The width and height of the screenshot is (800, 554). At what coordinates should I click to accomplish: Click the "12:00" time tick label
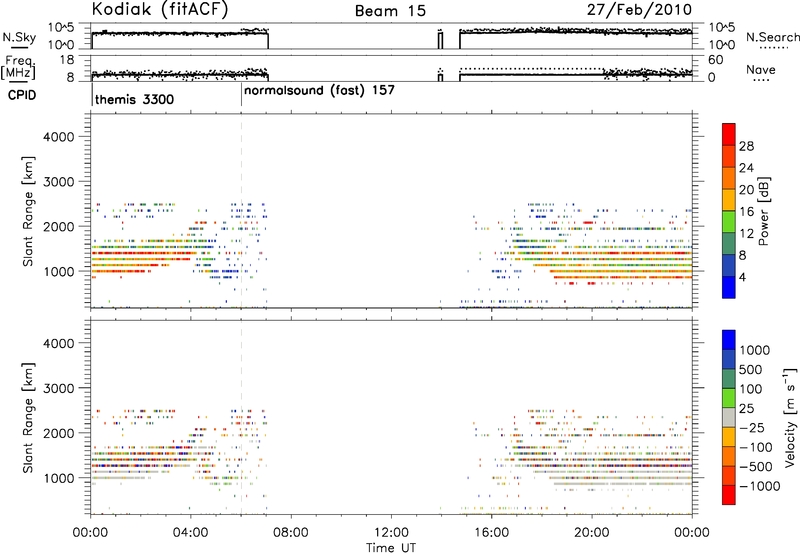(x=391, y=533)
